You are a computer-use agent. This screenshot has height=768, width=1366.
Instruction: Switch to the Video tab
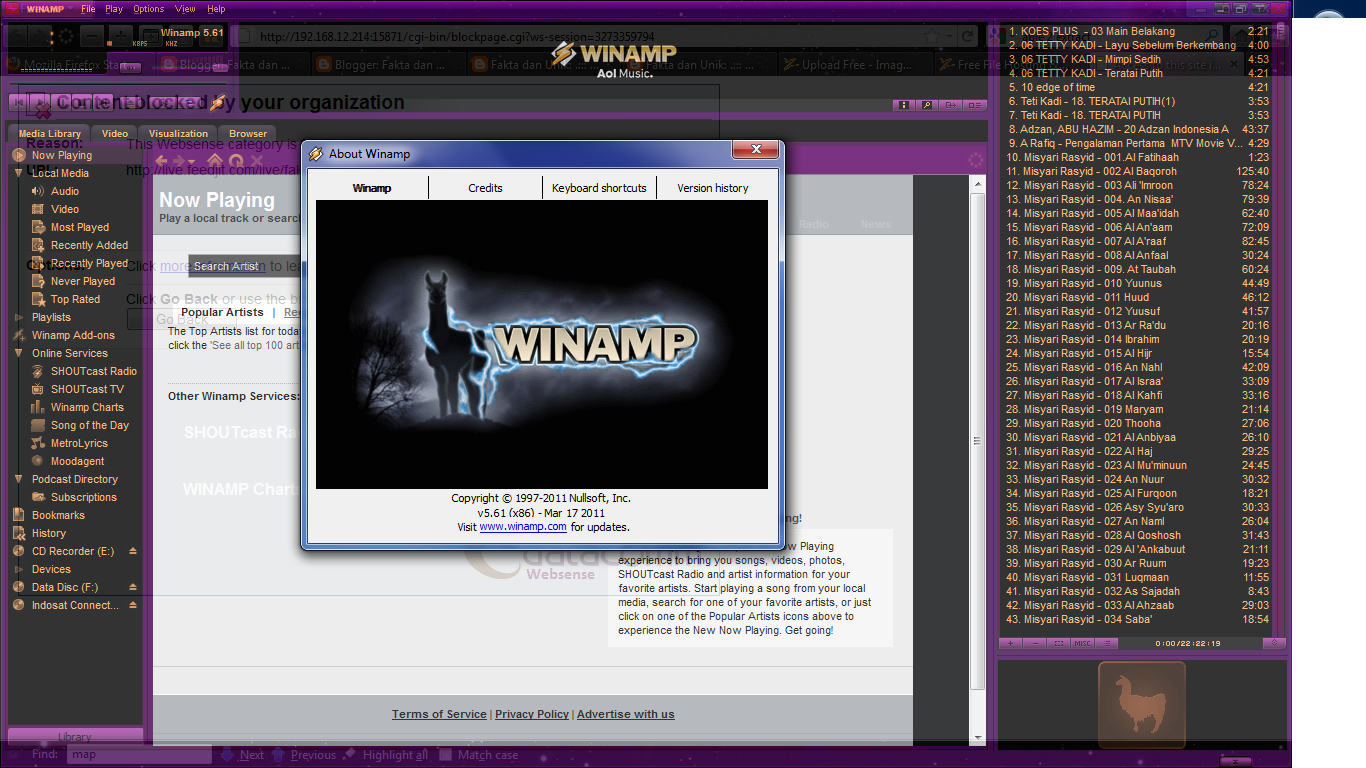pos(115,133)
